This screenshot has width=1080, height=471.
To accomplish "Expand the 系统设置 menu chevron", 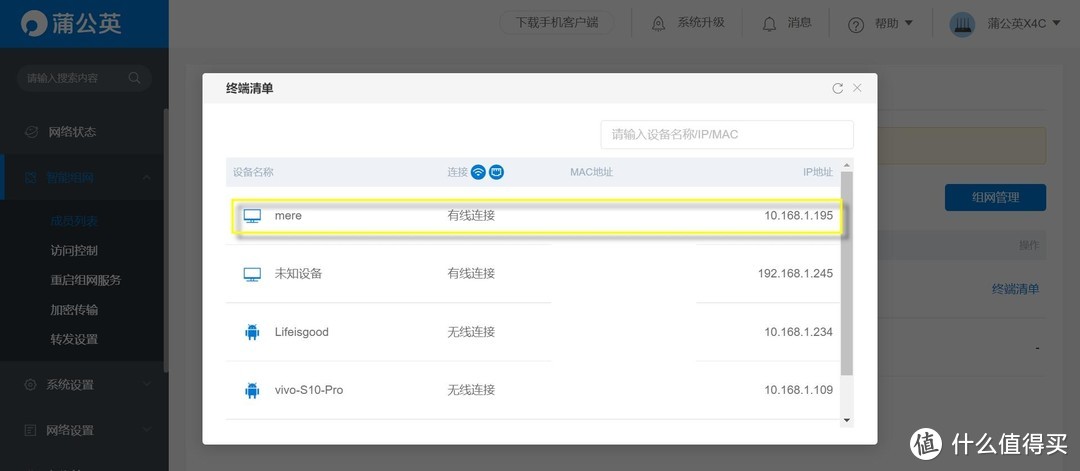I will click(x=147, y=384).
